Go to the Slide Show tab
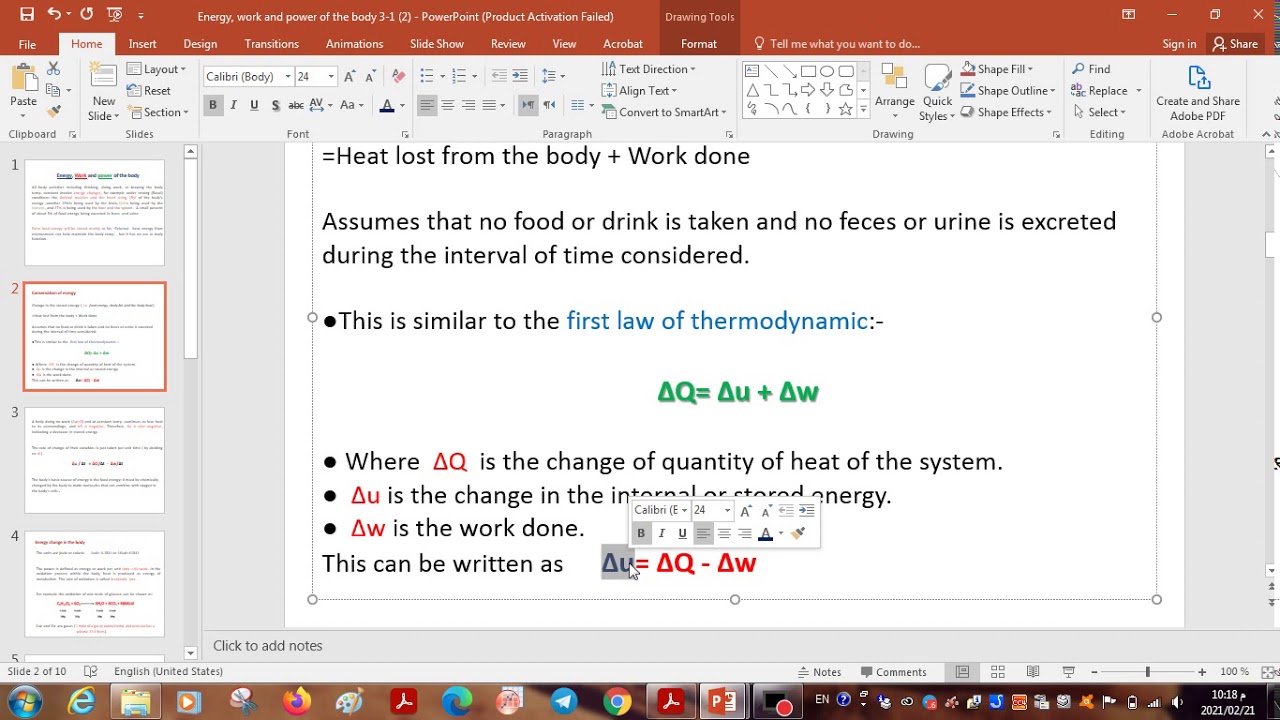The image size is (1280, 720). click(437, 44)
